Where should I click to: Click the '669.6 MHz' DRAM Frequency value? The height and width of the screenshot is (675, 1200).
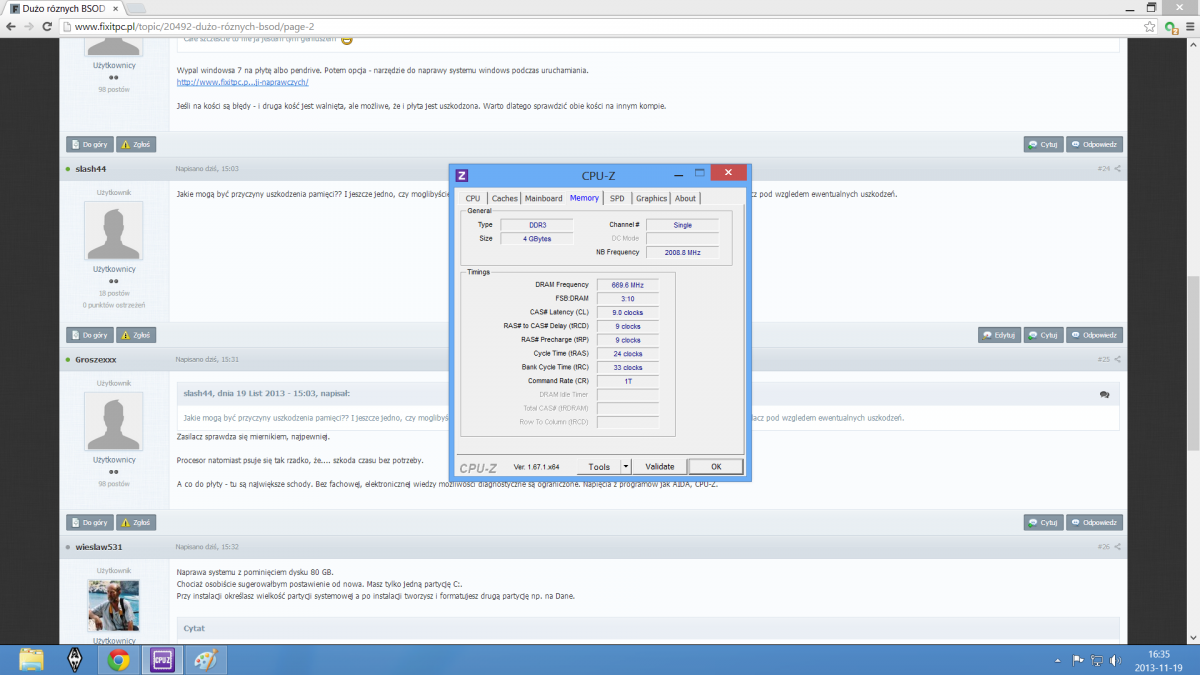627,285
